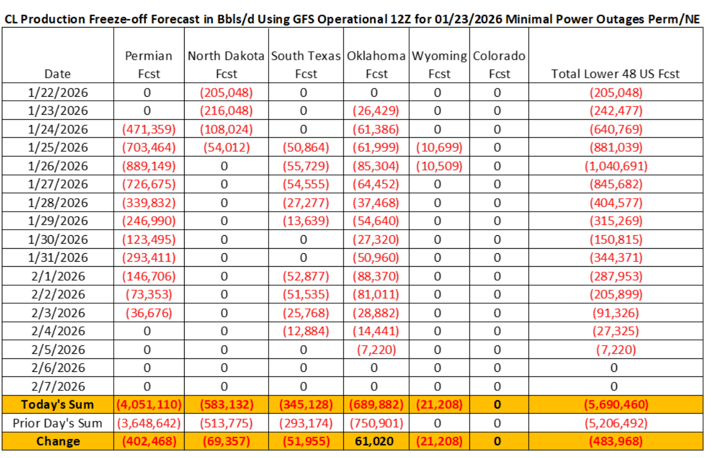The width and height of the screenshot is (716, 458).
Task: Click the Prior Day's Sum row label
Action: click(x=65, y=421)
